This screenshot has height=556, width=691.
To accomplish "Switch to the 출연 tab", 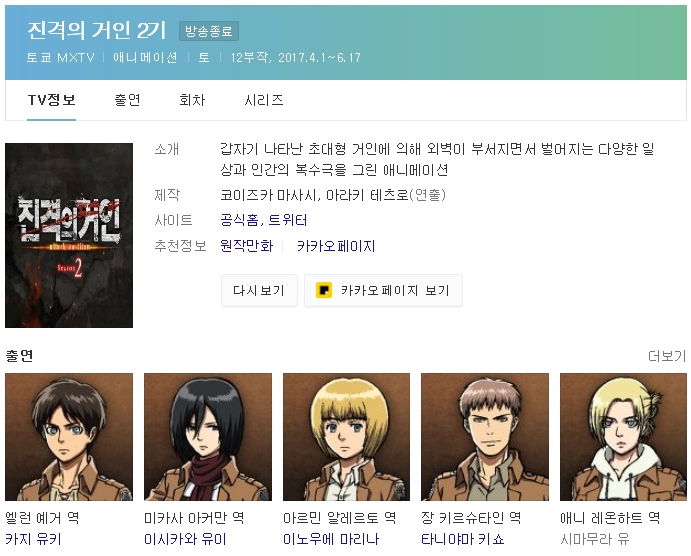I will point(127,100).
